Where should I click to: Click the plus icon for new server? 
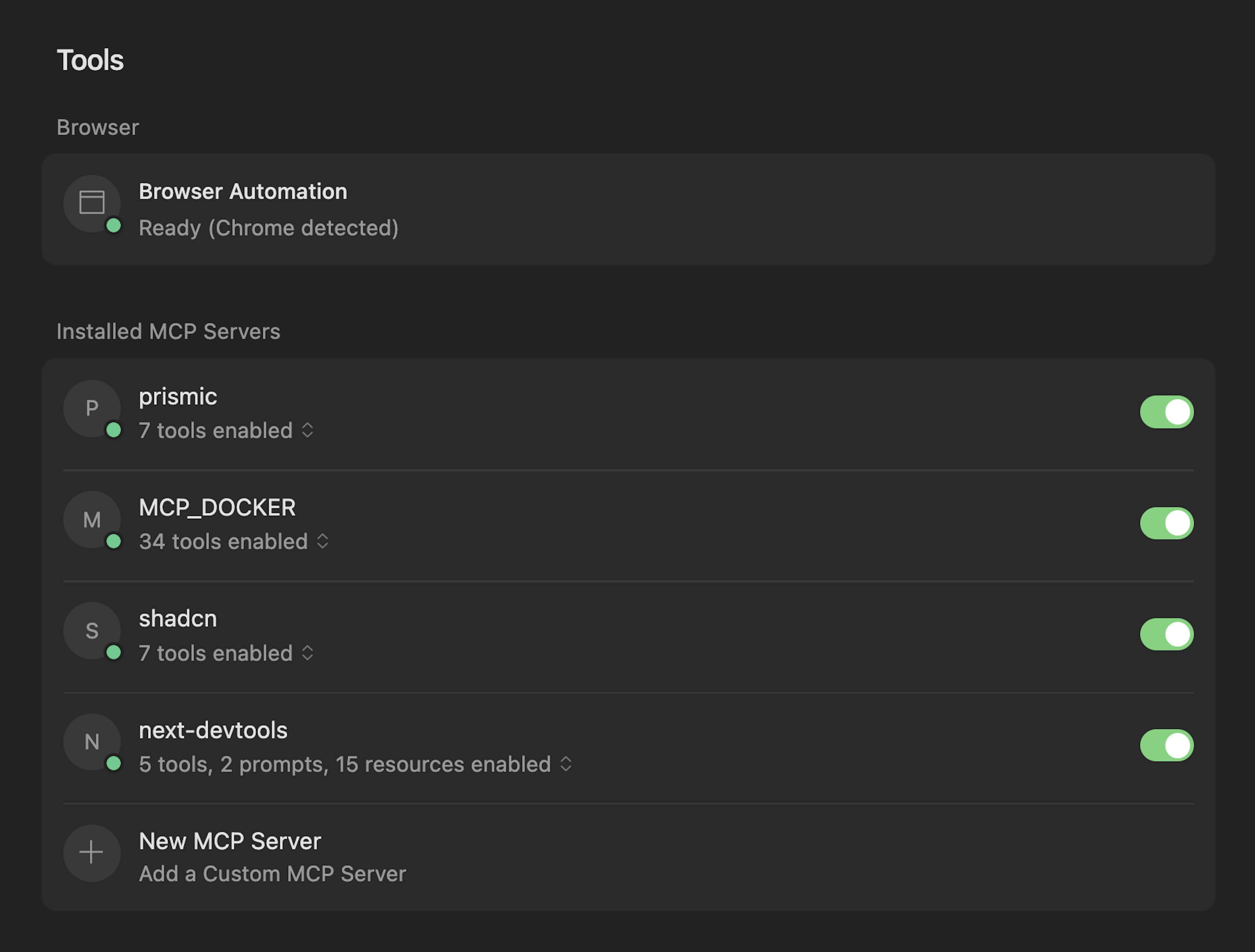91,852
